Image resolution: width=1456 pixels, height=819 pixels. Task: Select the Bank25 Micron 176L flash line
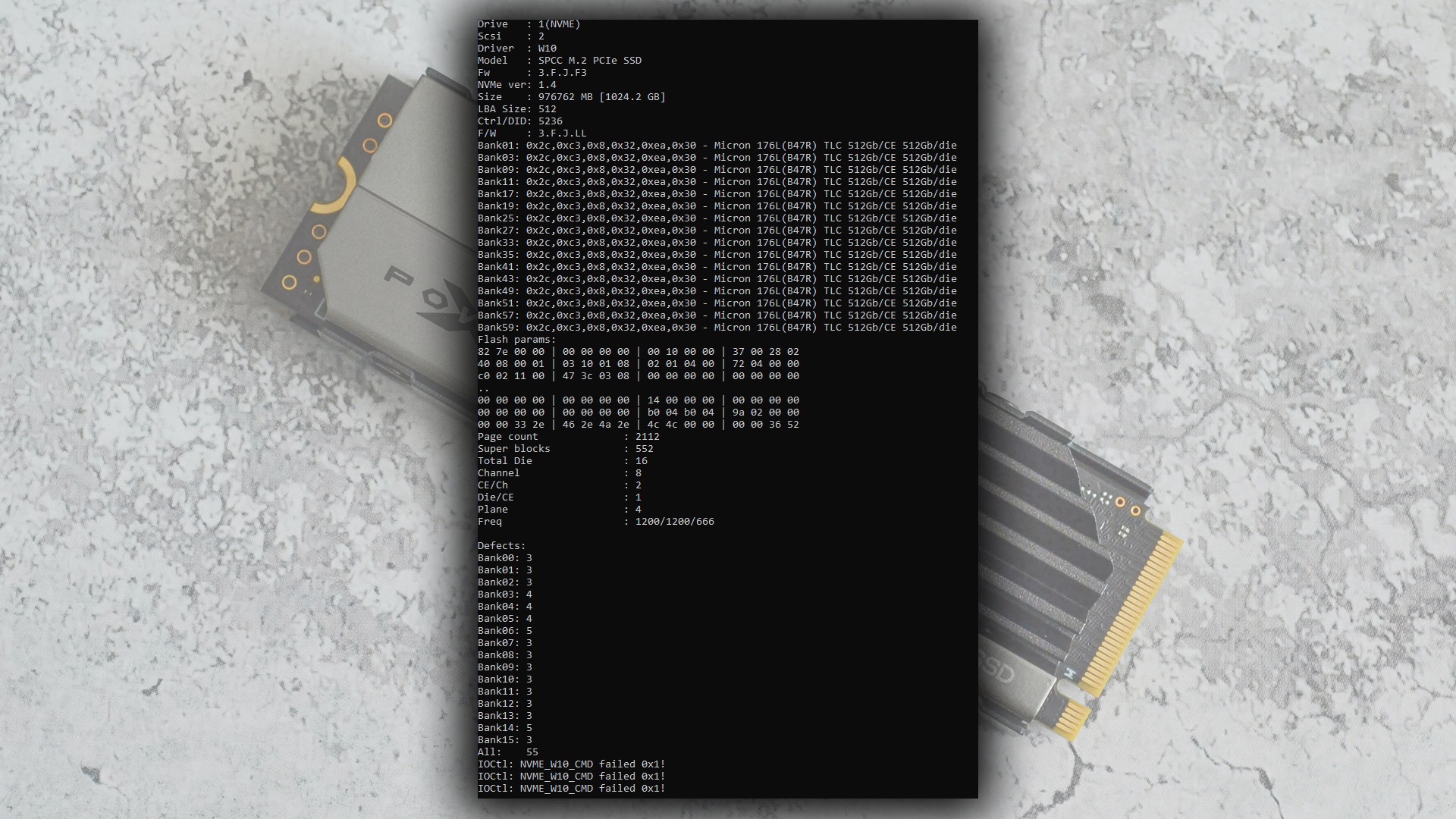(717, 218)
